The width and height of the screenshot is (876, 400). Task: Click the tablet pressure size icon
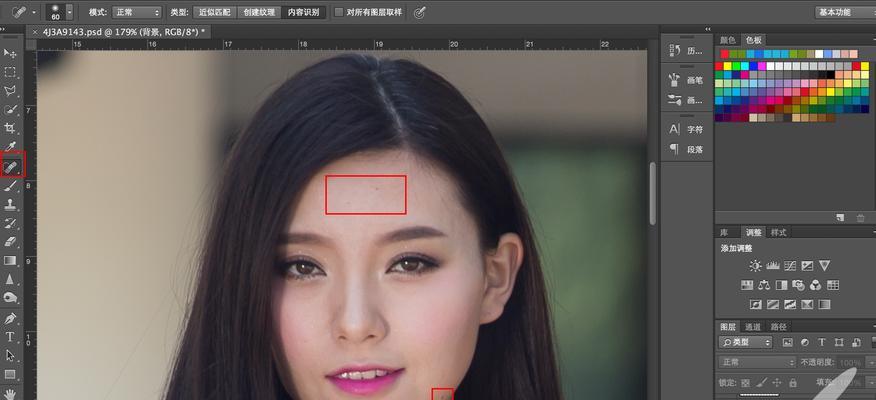point(420,12)
